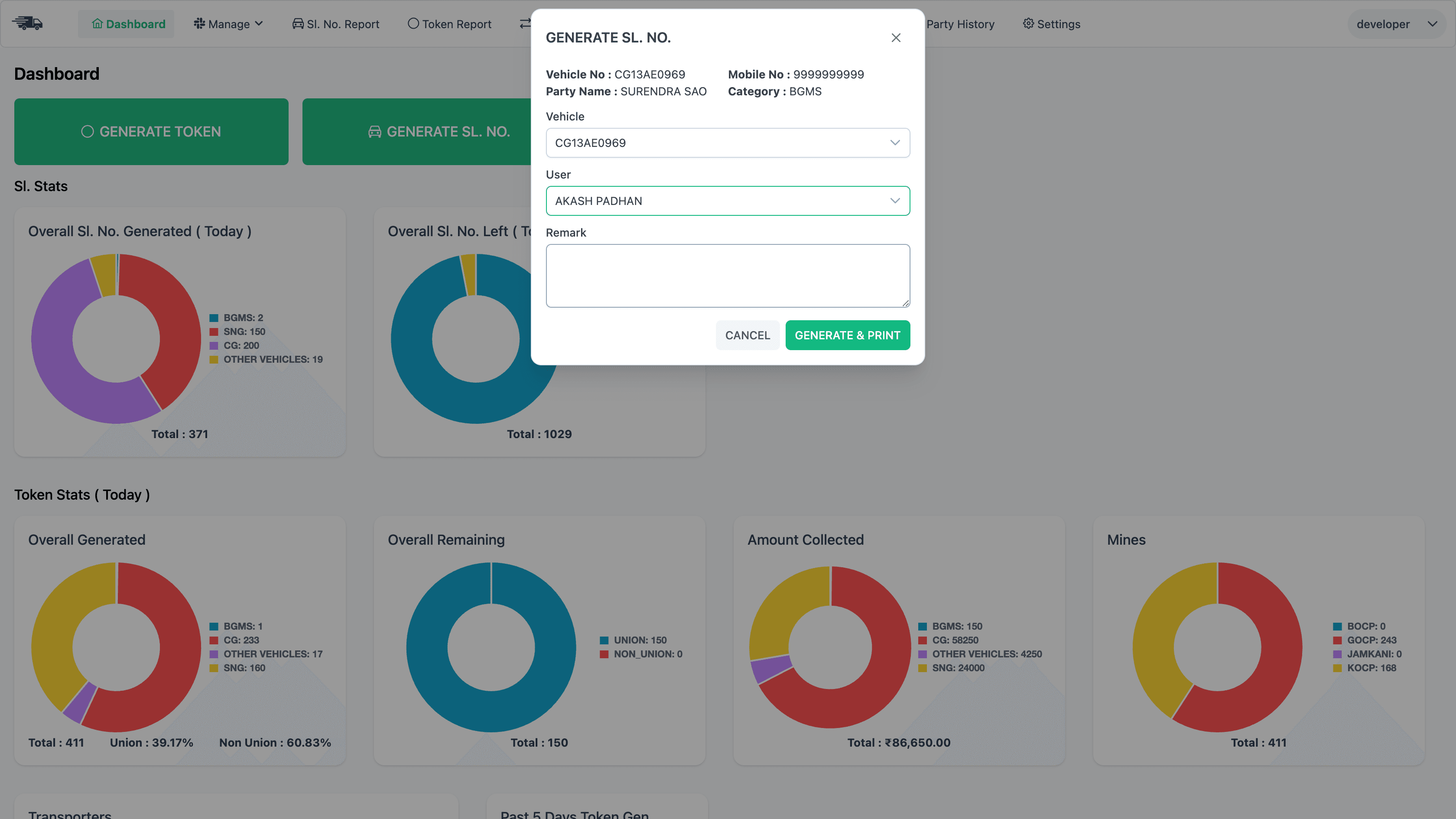Click inside the Remark text area
The image size is (1456, 819).
click(728, 276)
